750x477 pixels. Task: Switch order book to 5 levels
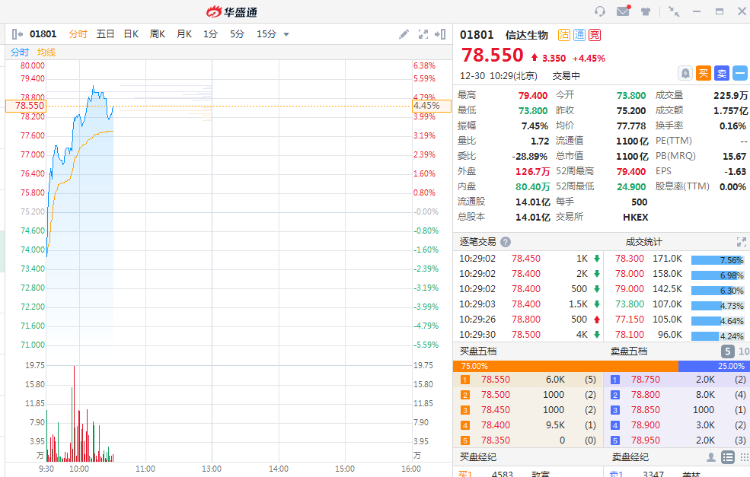pos(728,351)
